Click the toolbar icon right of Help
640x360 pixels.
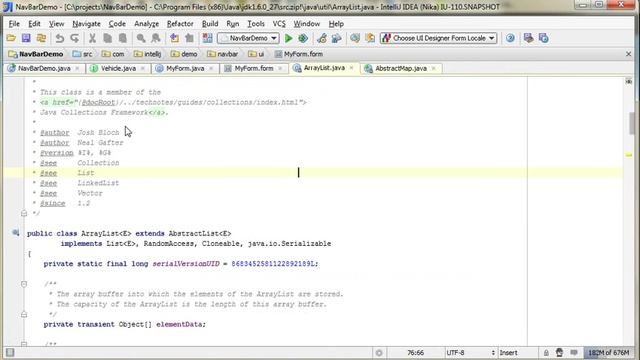[529, 38]
